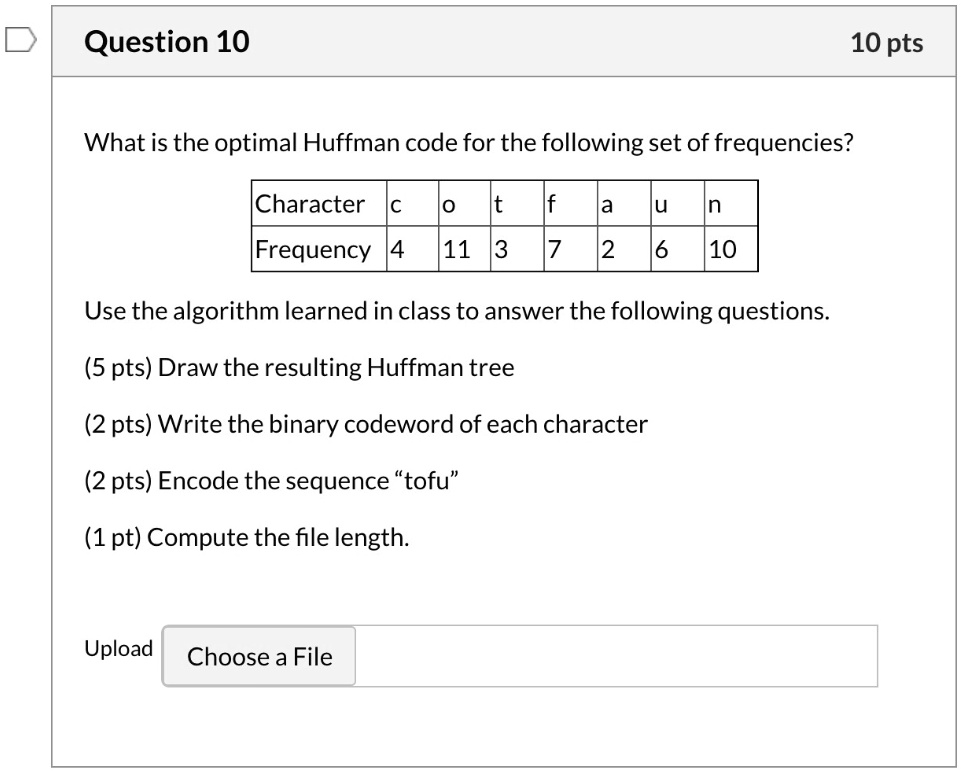Click frequency cell with value 10
961x772 pixels.
731,249
